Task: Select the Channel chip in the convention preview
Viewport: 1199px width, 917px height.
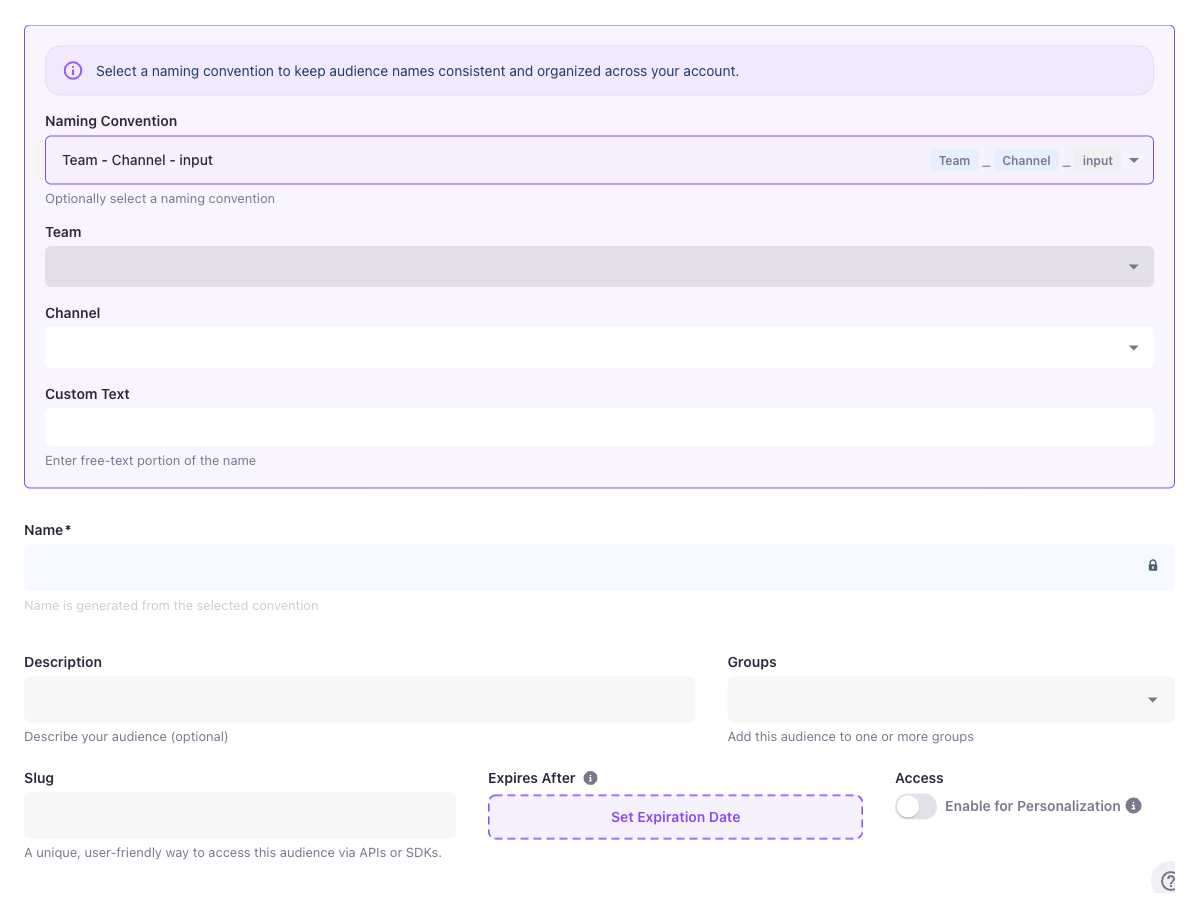Action: [1026, 160]
